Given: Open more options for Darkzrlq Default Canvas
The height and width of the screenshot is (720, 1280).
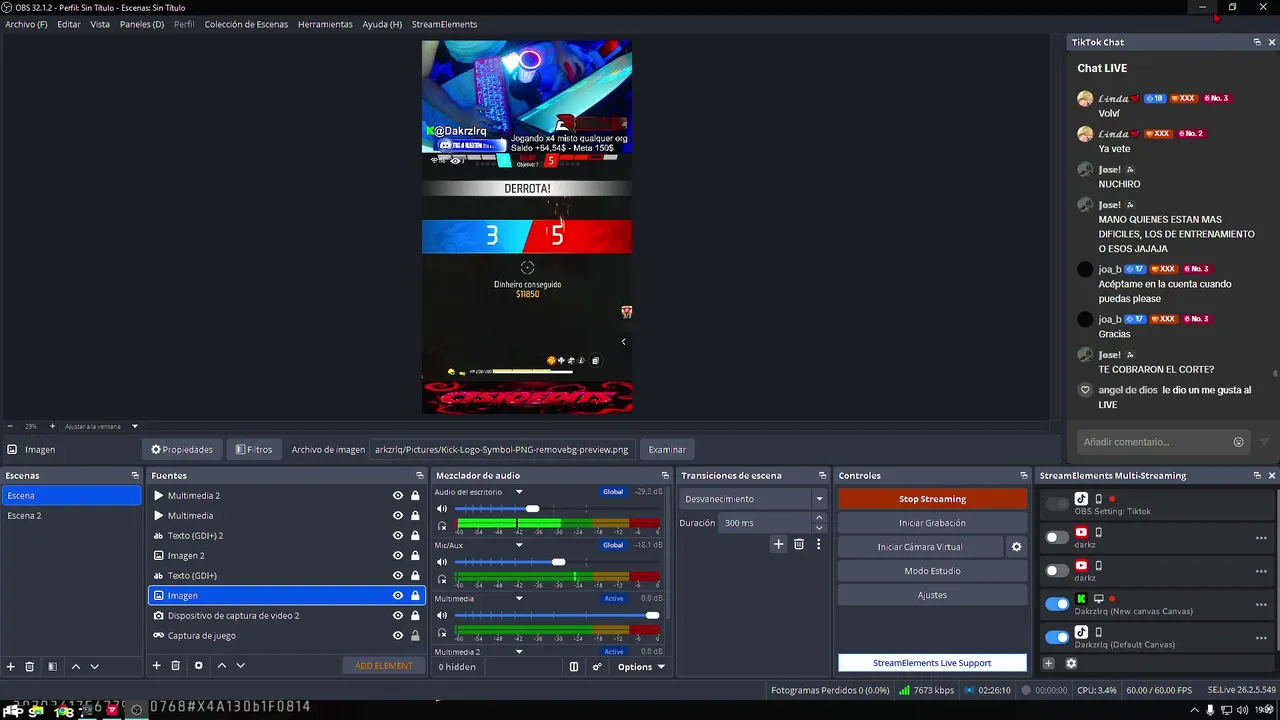Looking at the screenshot, I should coord(1261,637).
